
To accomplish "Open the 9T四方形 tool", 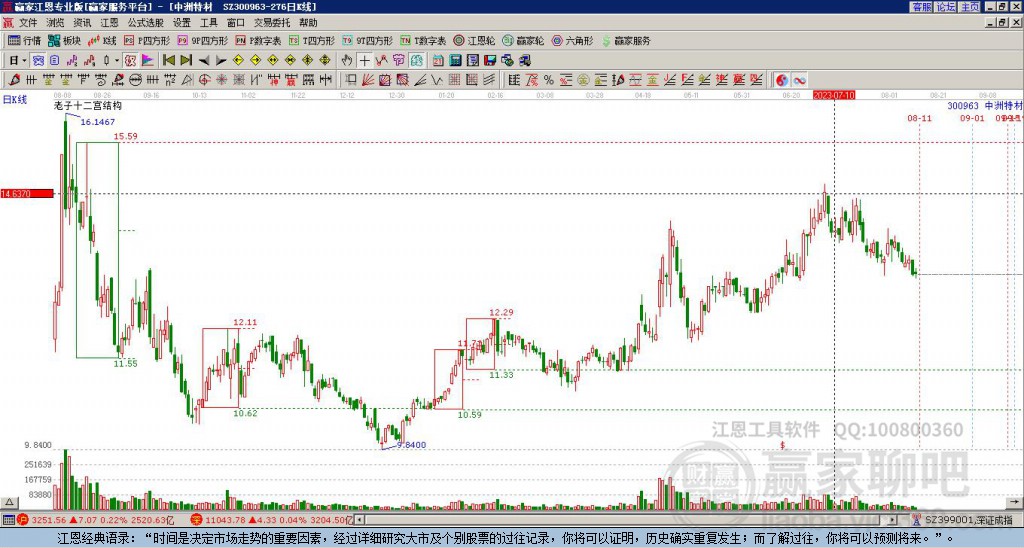I will pyautogui.click(x=368, y=40).
